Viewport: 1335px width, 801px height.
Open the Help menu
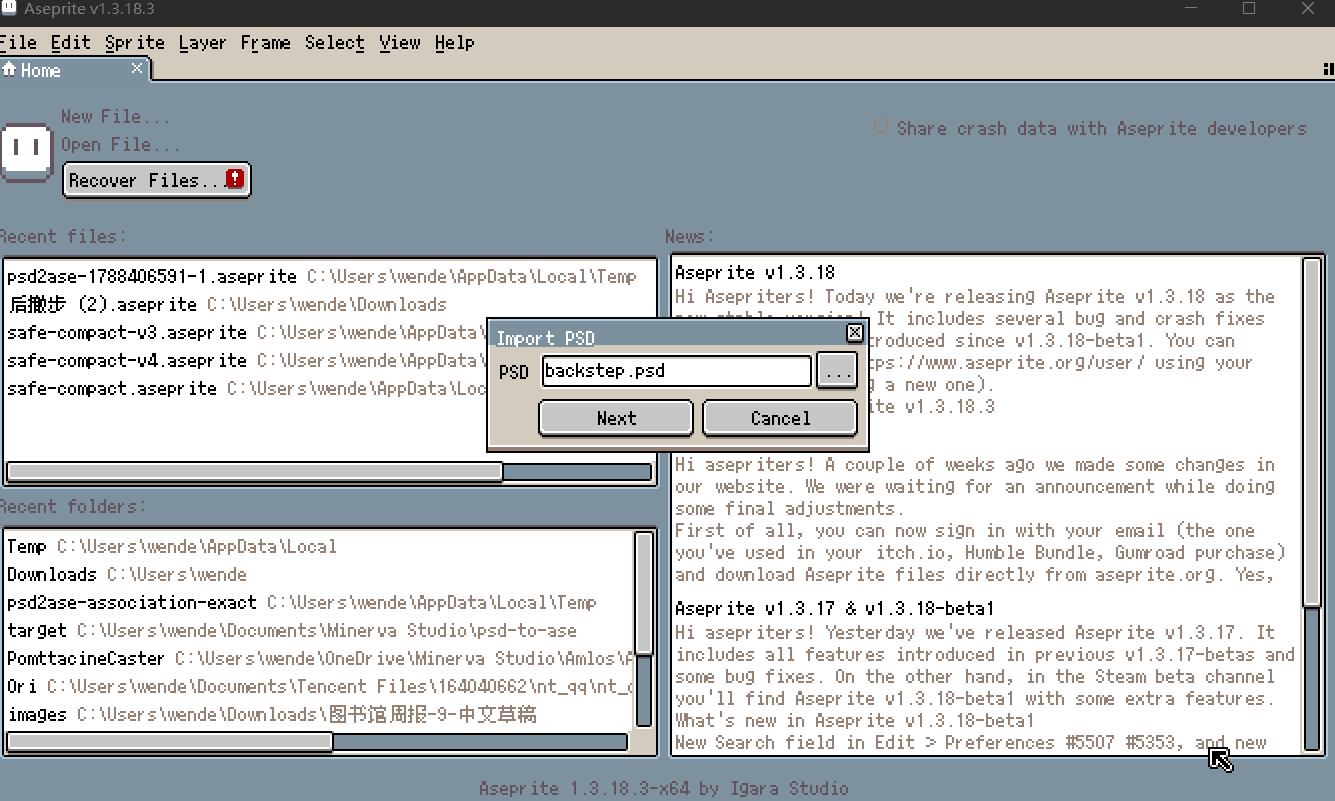pos(454,43)
